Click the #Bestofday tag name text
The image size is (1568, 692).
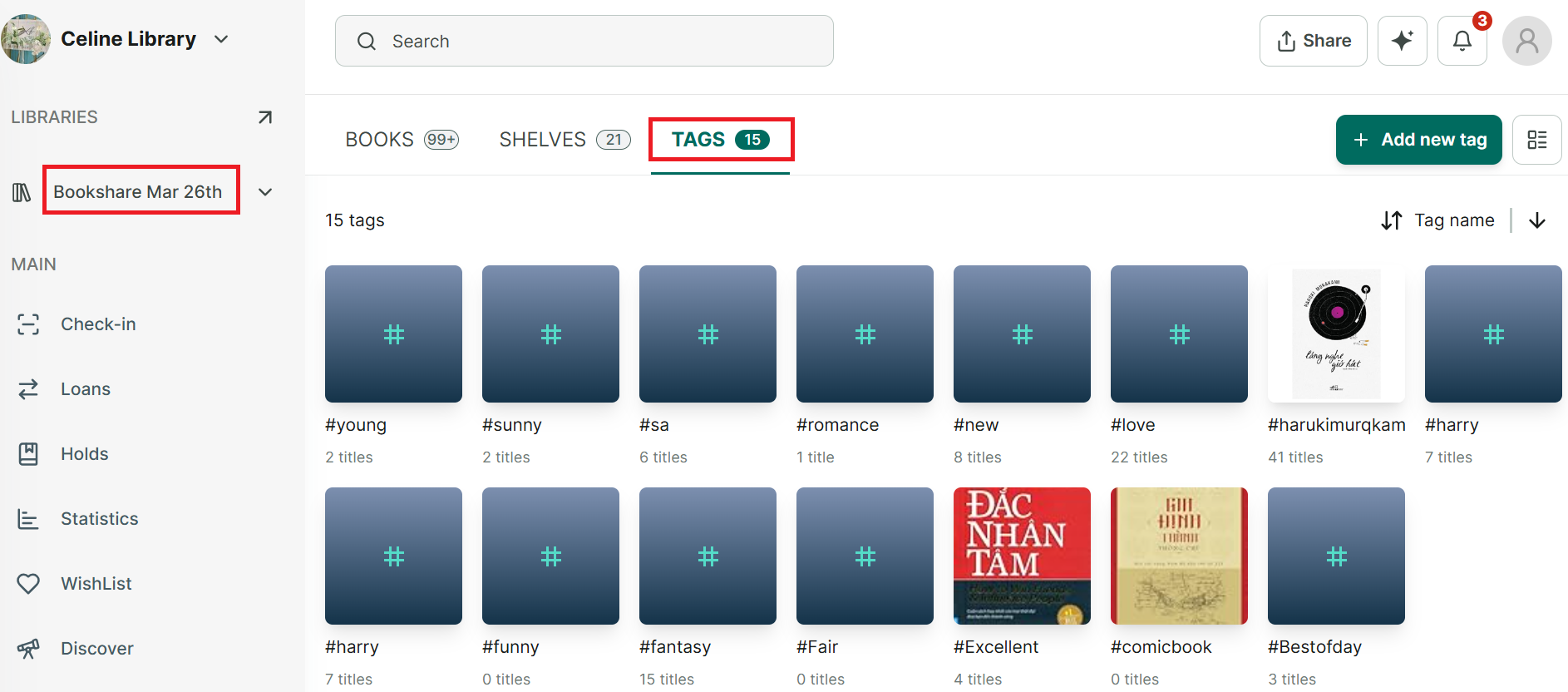pos(1314,647)
